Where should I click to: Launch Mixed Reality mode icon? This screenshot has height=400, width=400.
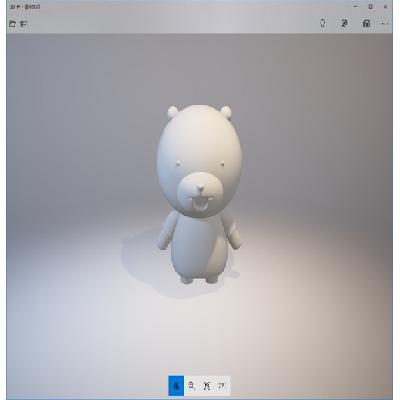pos(323,23)
